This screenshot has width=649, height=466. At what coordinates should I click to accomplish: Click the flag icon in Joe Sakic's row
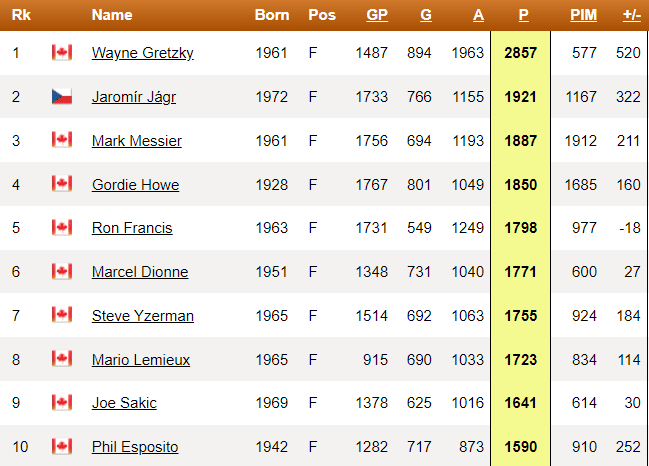62,403
